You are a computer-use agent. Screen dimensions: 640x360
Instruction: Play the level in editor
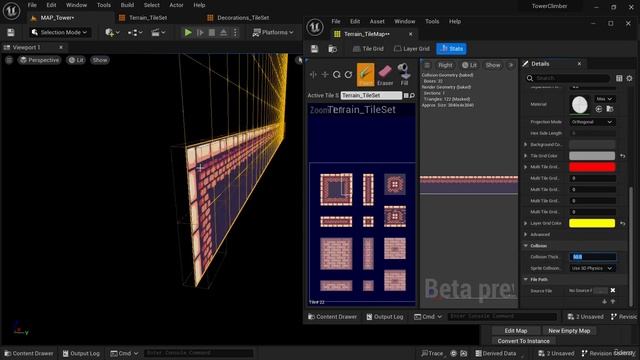tap(188, 32)
